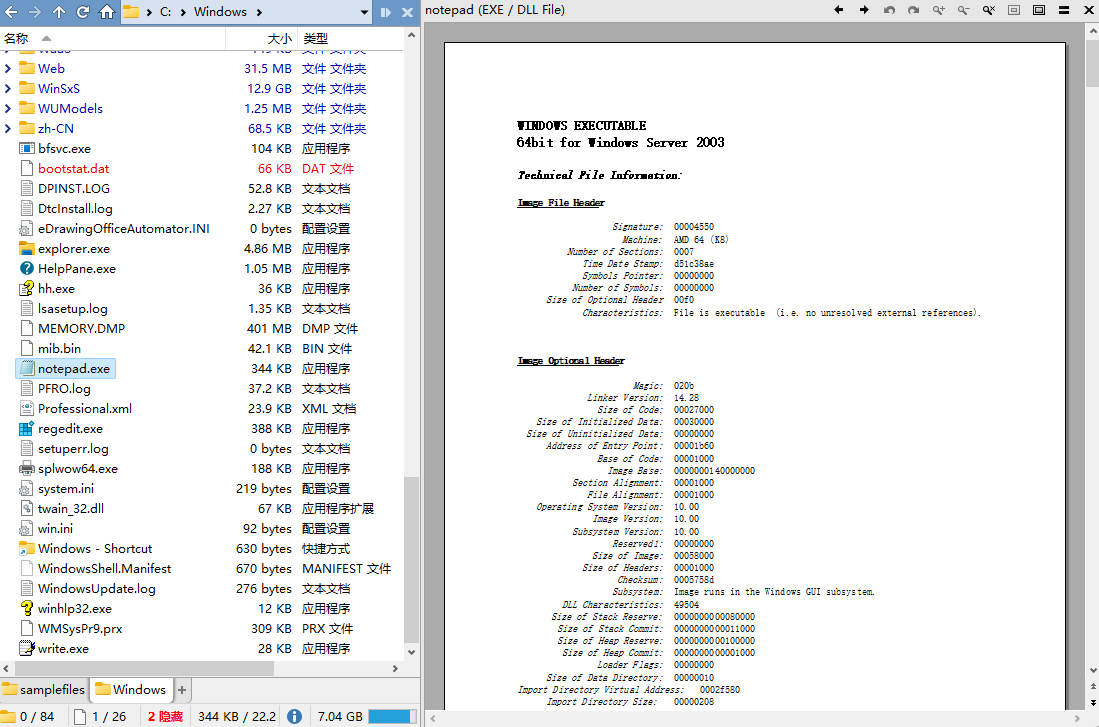Switch to the samplefiles tab

[43, 690]
